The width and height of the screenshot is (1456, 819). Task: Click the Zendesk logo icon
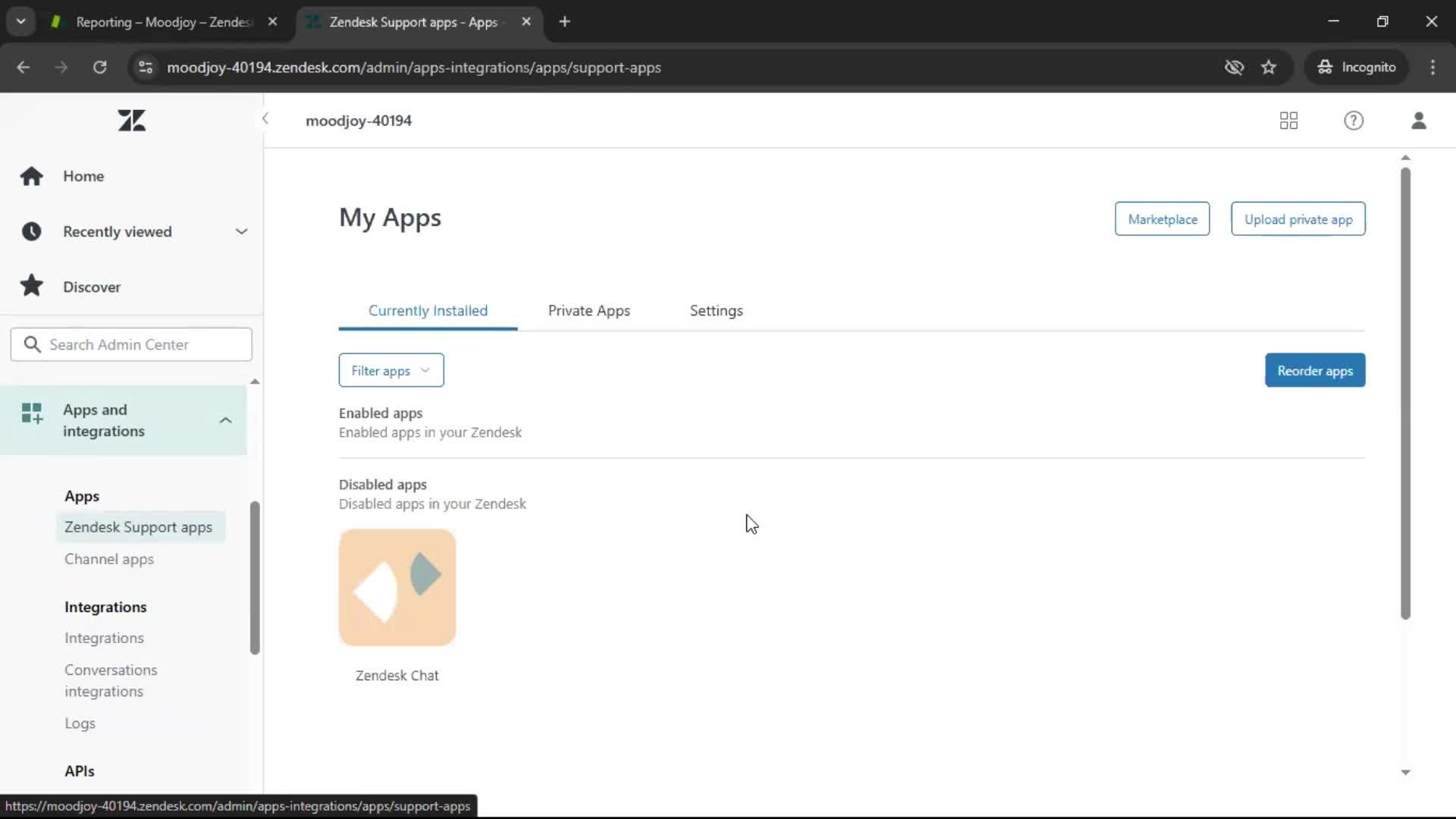(132, 121)
